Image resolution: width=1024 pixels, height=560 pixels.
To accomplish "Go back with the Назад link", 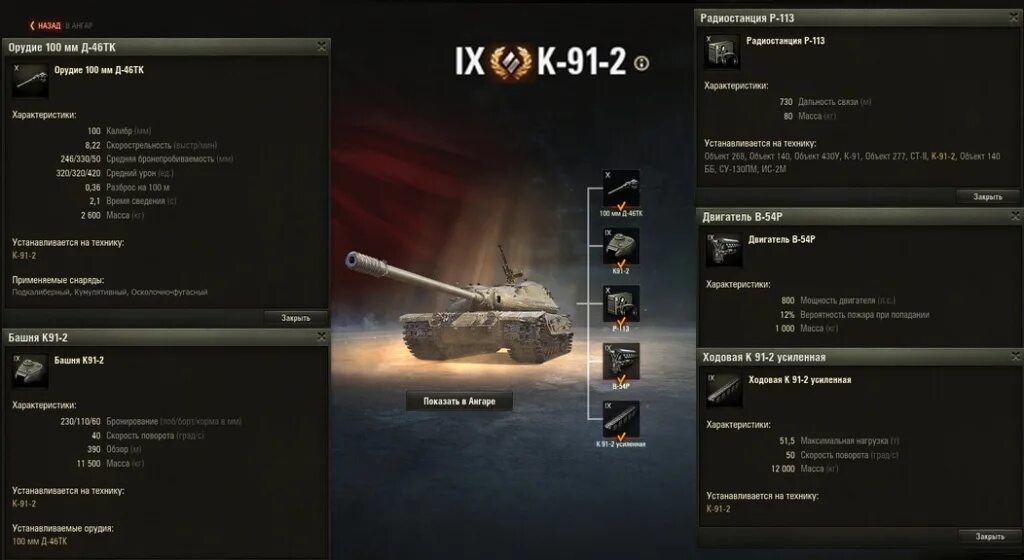I will [x=45, y=25].
